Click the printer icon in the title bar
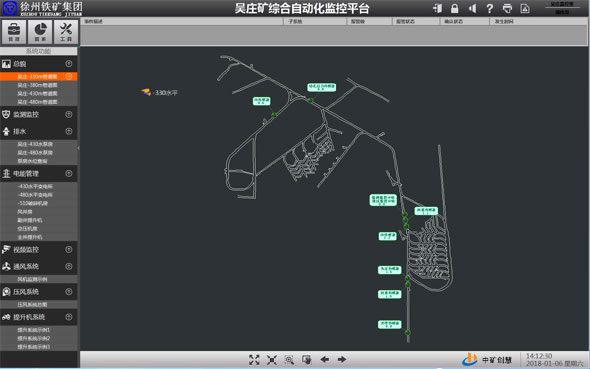The width and height of the screenshot is (590, 369). tap(507, 8)
